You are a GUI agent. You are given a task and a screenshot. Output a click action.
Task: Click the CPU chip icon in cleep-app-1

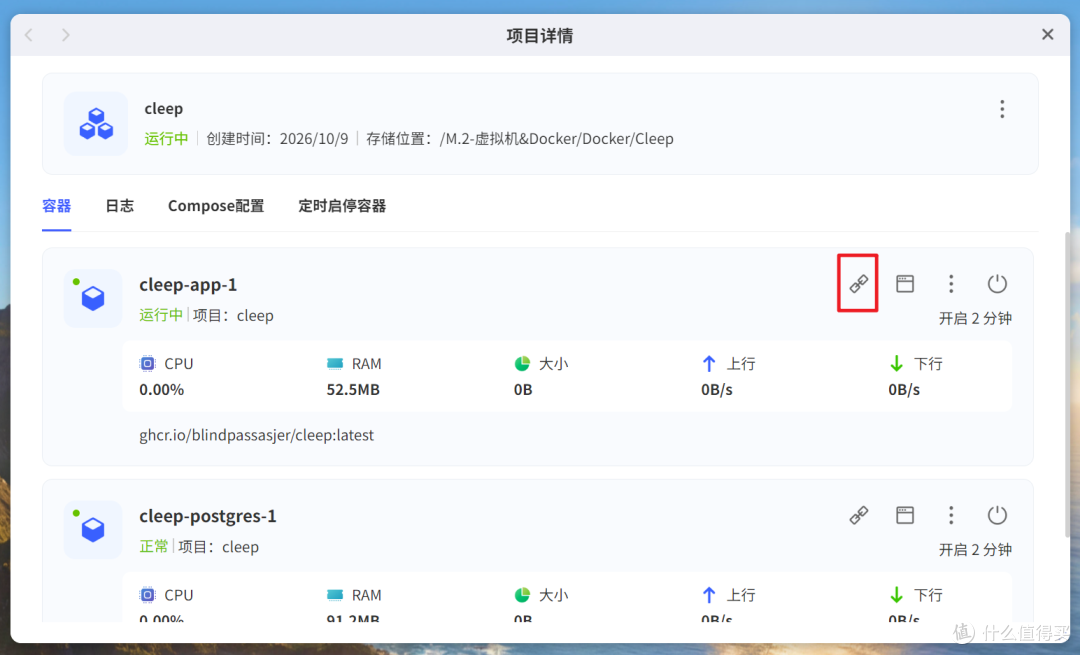pyautogui.click(x=147, y=364)
